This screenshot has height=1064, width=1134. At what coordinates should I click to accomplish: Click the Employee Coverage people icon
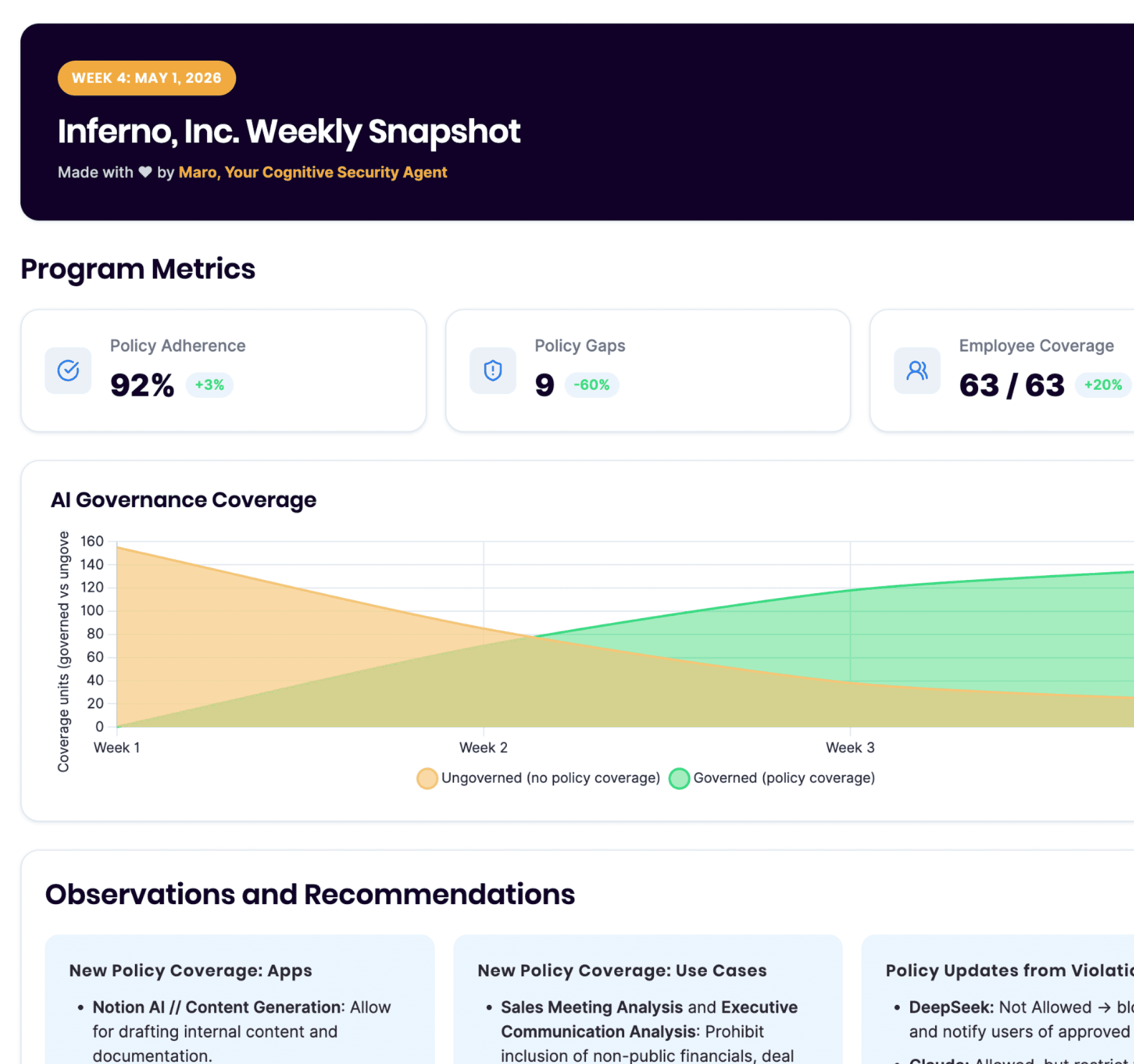[917, 370]
